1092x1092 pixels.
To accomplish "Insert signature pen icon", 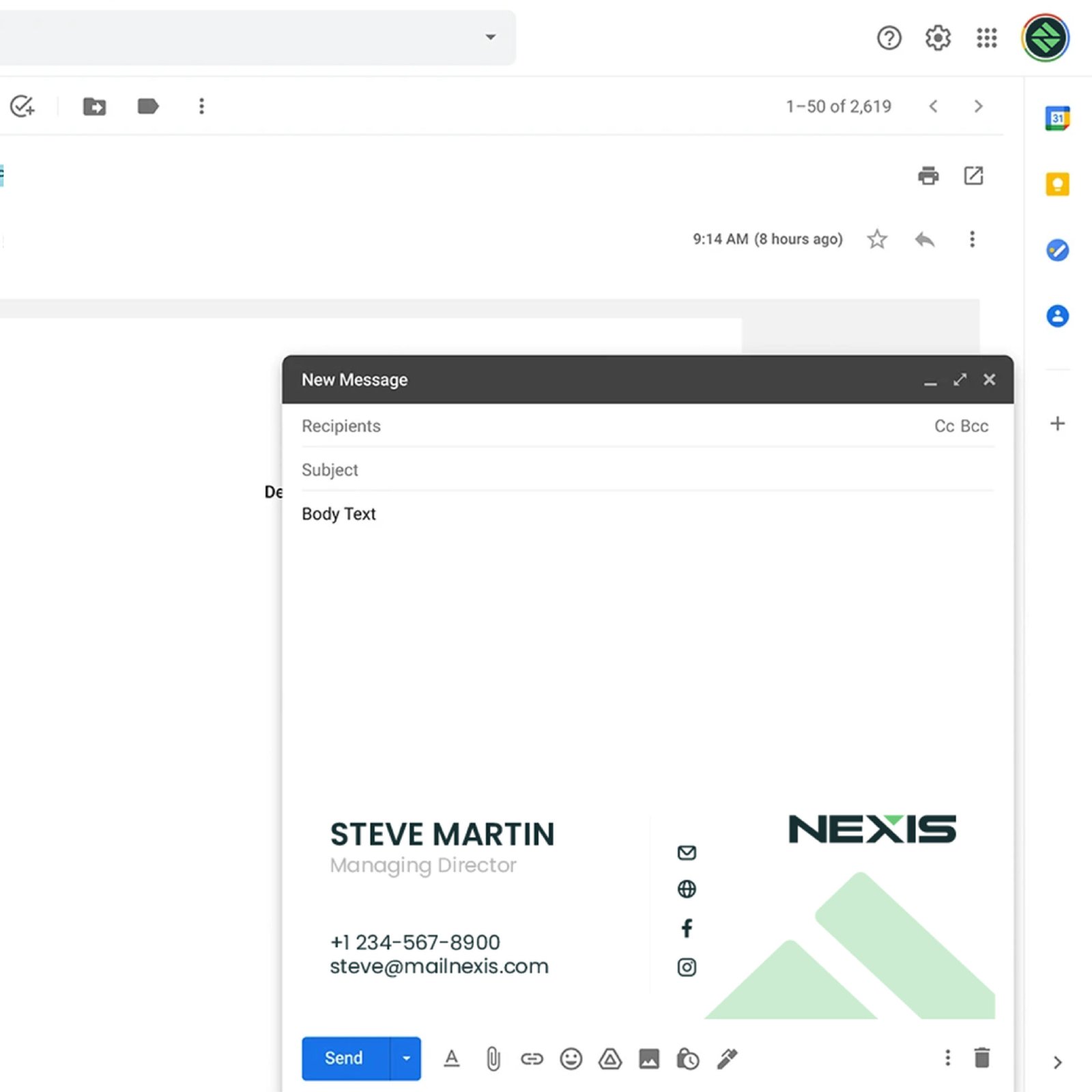I will tap(727, 1059).
